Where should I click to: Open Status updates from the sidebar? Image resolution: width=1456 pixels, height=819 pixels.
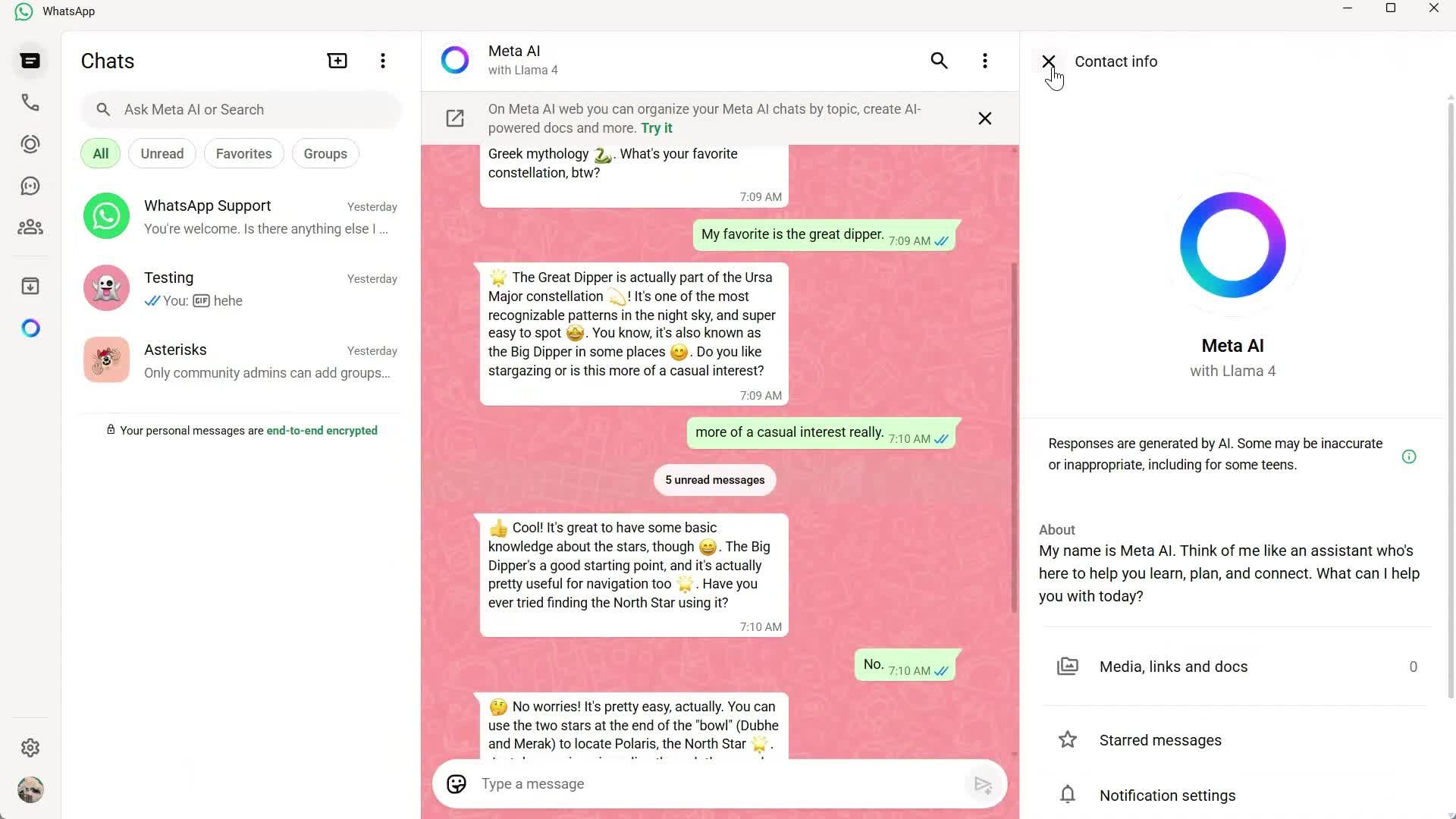[30, 144]
